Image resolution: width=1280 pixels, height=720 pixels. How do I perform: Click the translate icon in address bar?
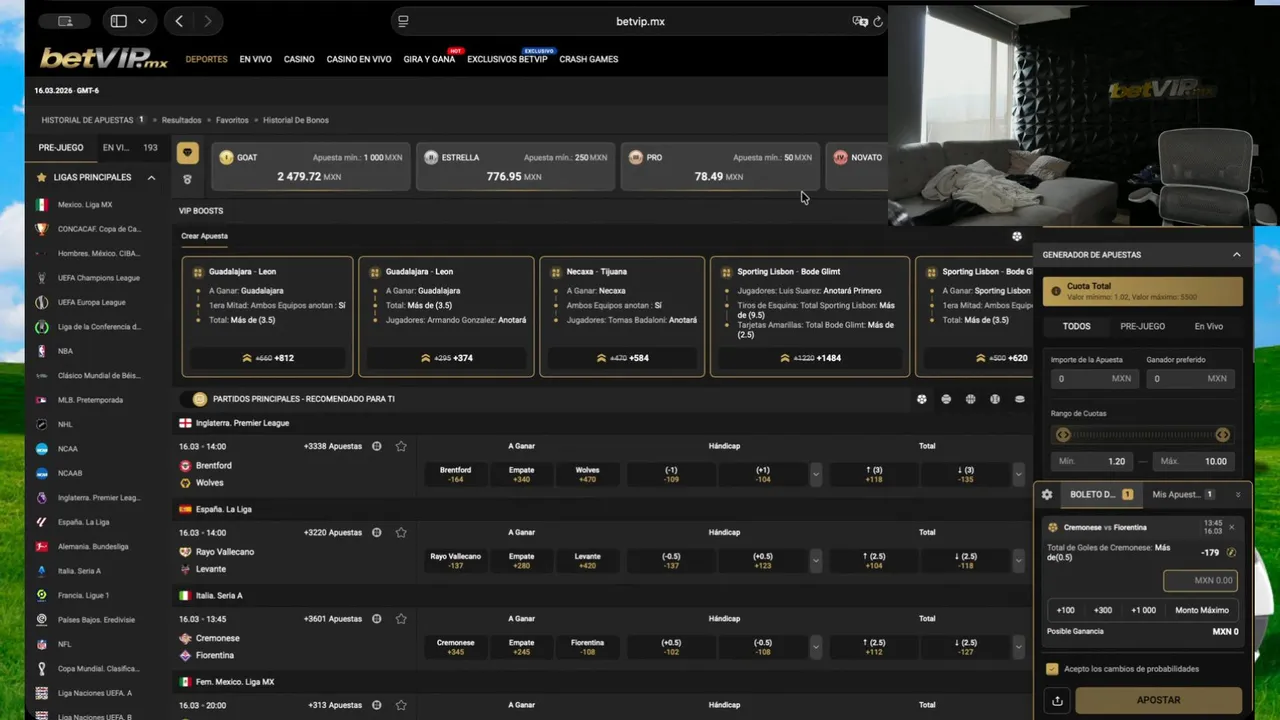pyautogui.click(x=859, y=21)
